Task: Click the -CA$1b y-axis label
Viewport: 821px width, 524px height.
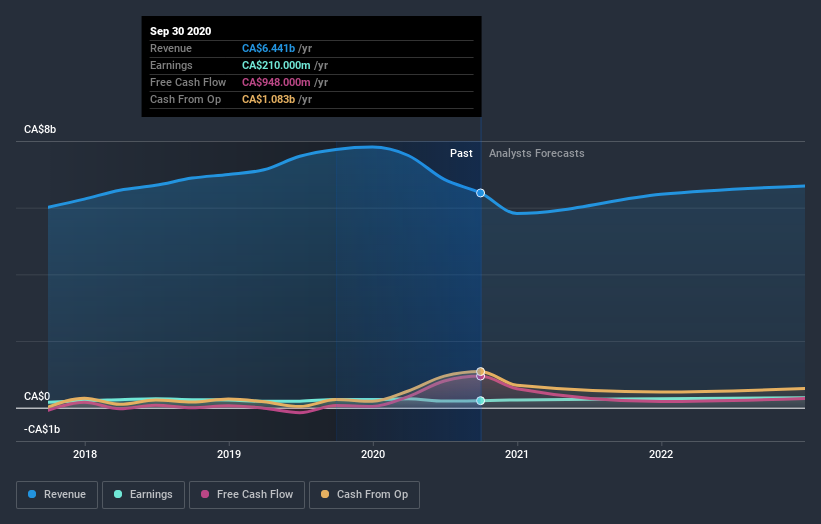Action: pos(42,429)
